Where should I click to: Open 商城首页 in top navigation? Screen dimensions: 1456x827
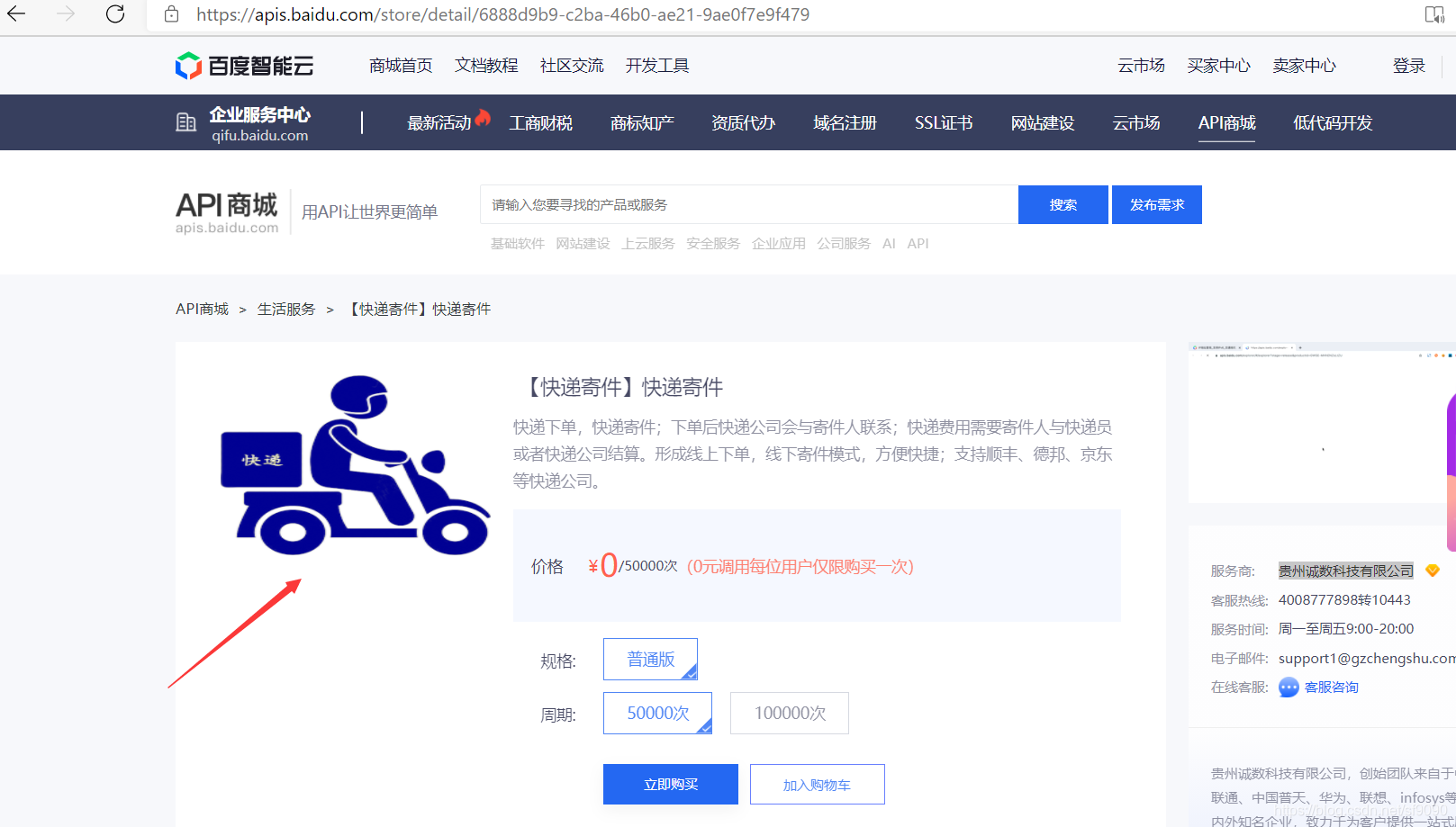coord(401,66)
